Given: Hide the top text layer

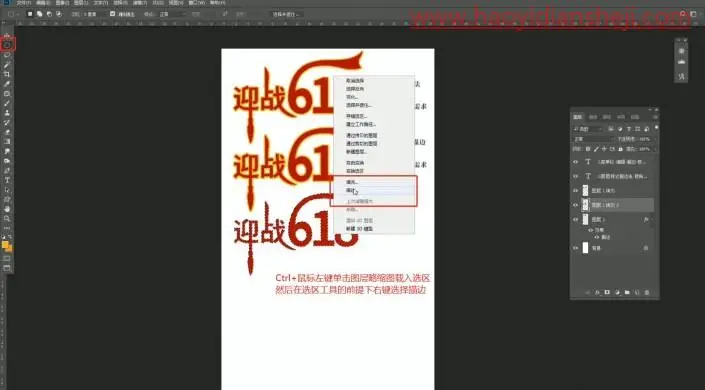Looking at the screenshot, I should tap(576, 161).
